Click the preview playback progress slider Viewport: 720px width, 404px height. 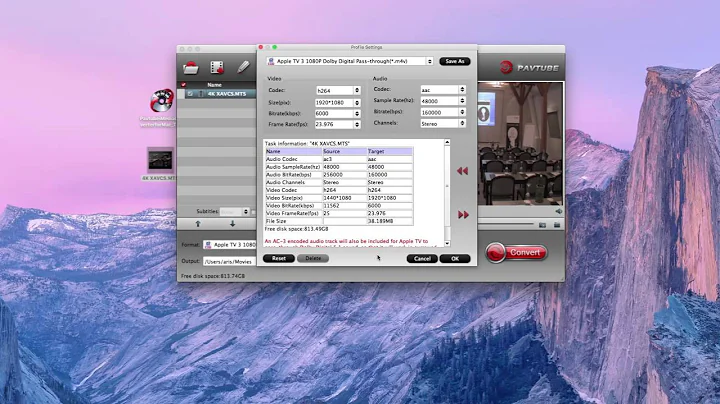[x=506, y=224]
